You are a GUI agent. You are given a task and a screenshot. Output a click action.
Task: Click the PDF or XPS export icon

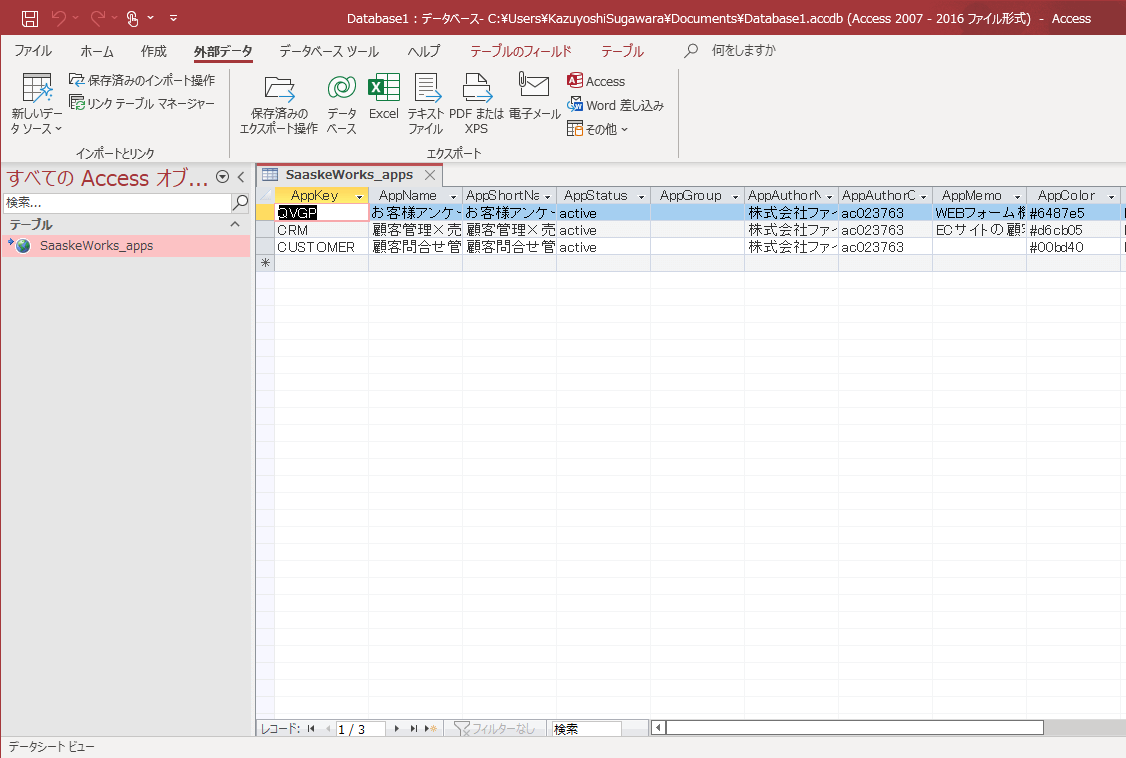tap(477, 88)
